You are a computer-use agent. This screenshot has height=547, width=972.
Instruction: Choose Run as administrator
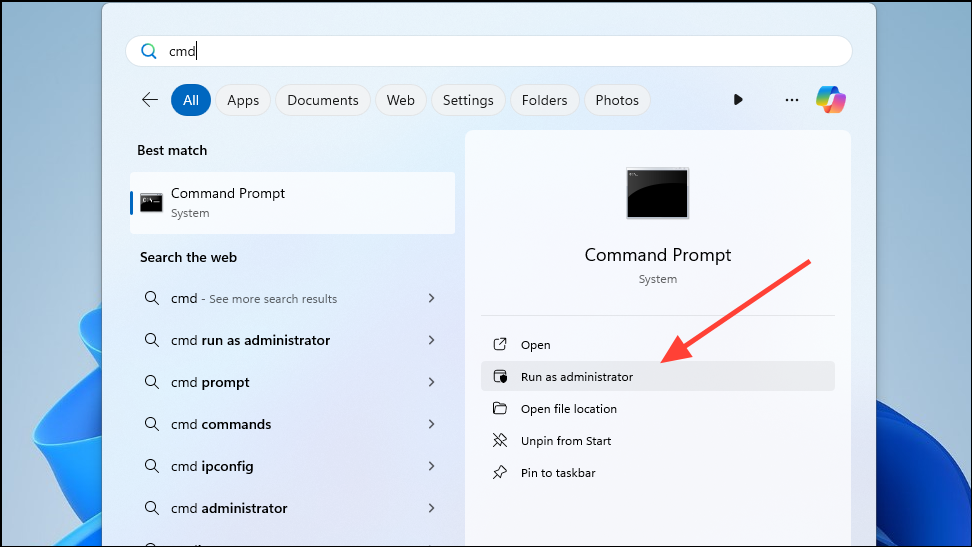click(658, 376)
